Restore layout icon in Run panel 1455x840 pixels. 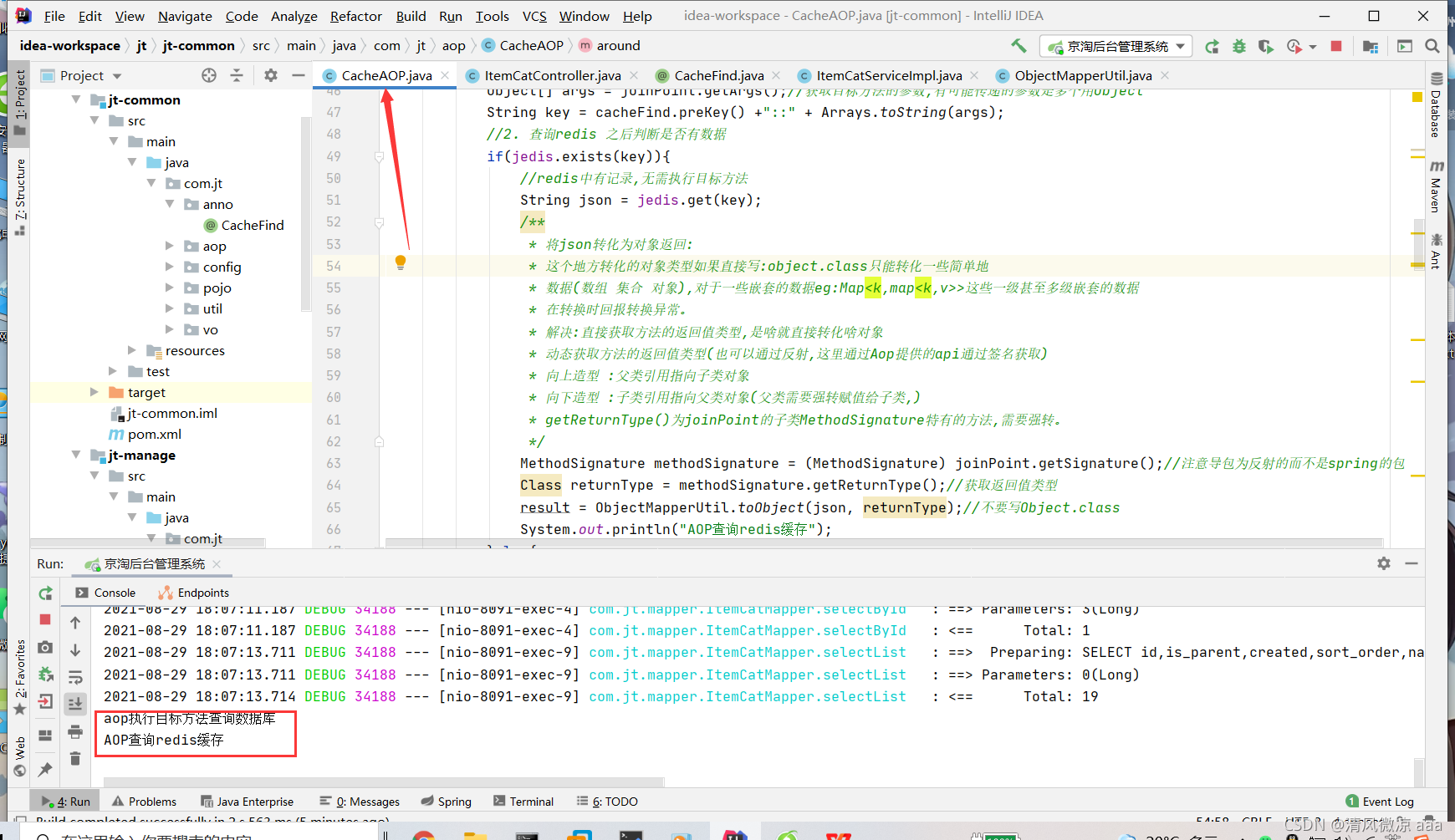[46, 736]
